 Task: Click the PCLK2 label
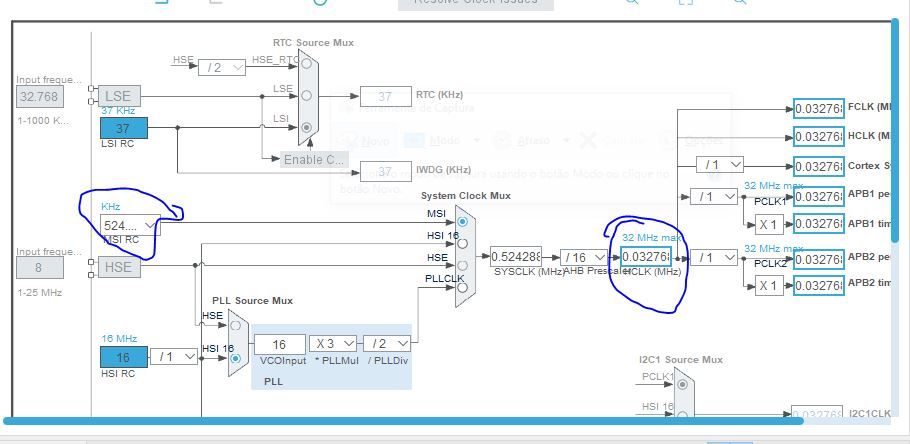tap(770, 265)
